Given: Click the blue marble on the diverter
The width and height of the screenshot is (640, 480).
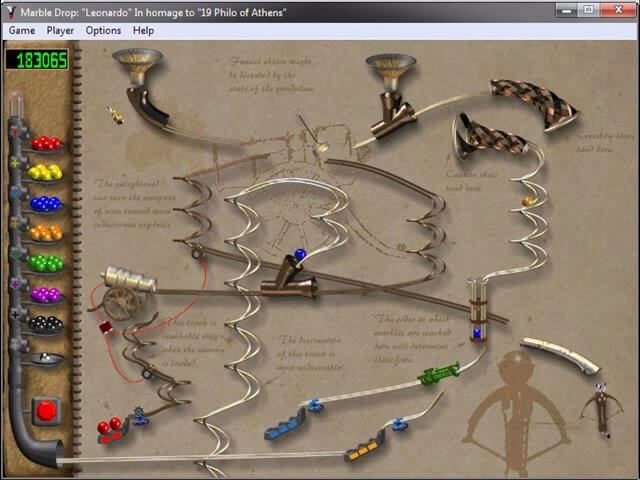Looking at the screenshot, I should tap(300, 254).
